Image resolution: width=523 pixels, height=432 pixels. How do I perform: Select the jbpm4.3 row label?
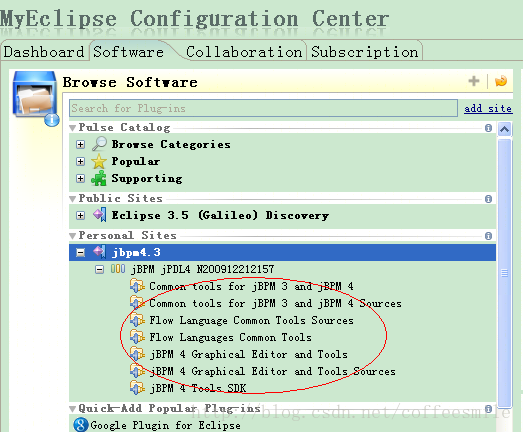point(136,253)
